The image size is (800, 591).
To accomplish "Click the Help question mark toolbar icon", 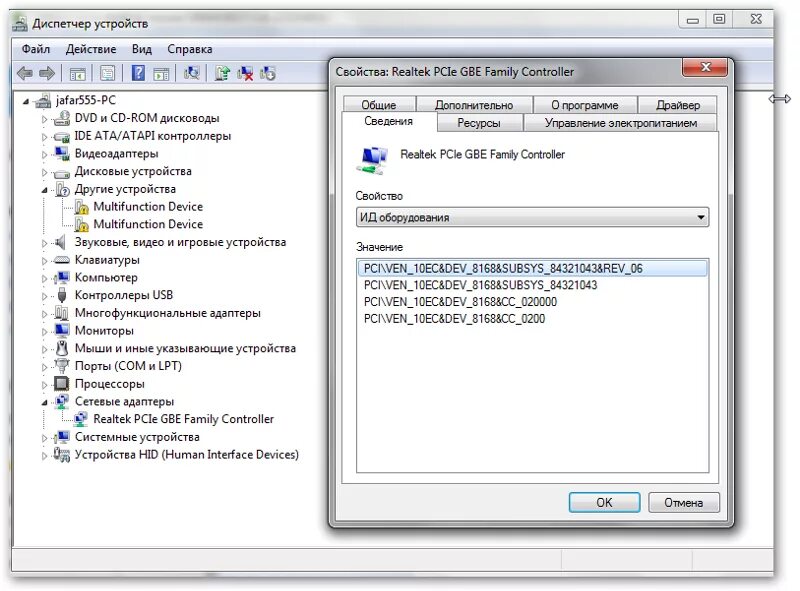I will [138, 73].
